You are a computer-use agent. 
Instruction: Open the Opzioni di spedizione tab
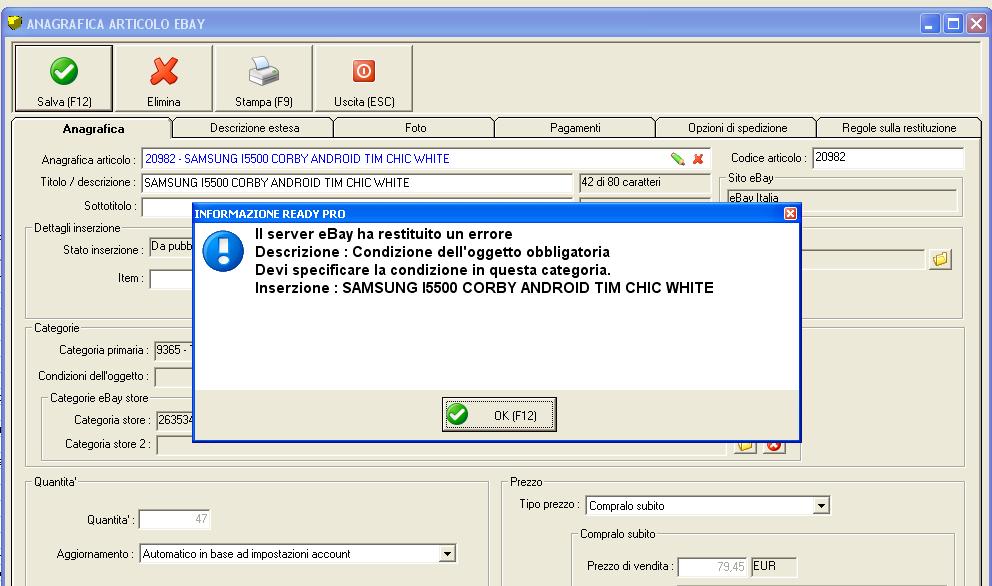pyautogui.click(x=737, y=128)
